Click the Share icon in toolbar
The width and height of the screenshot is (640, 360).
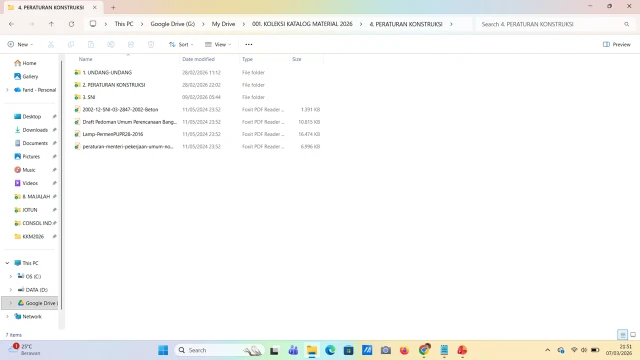tap(131, 44)
